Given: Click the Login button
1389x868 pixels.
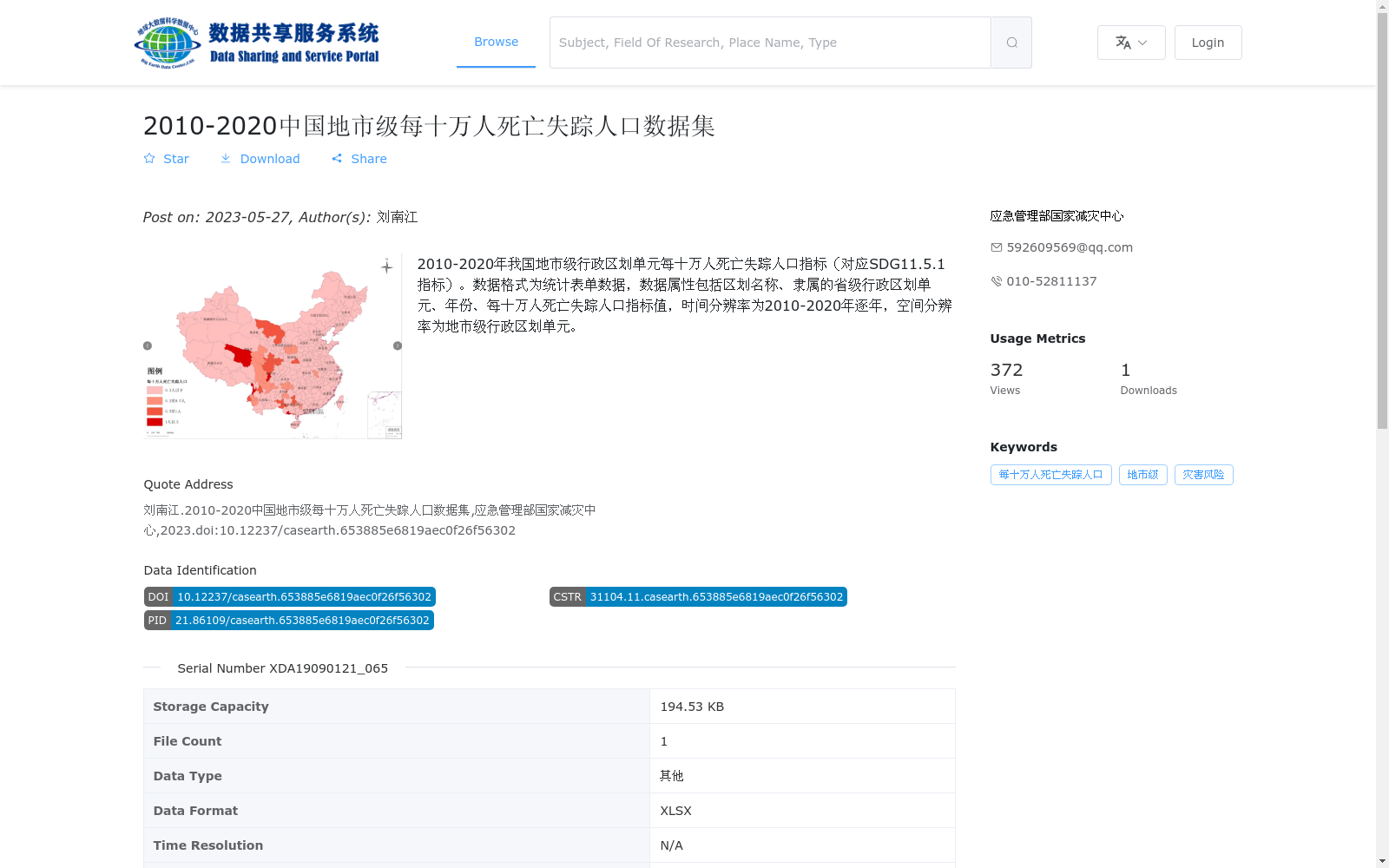Looking at the screenshot, I should tap(1208, 43).
